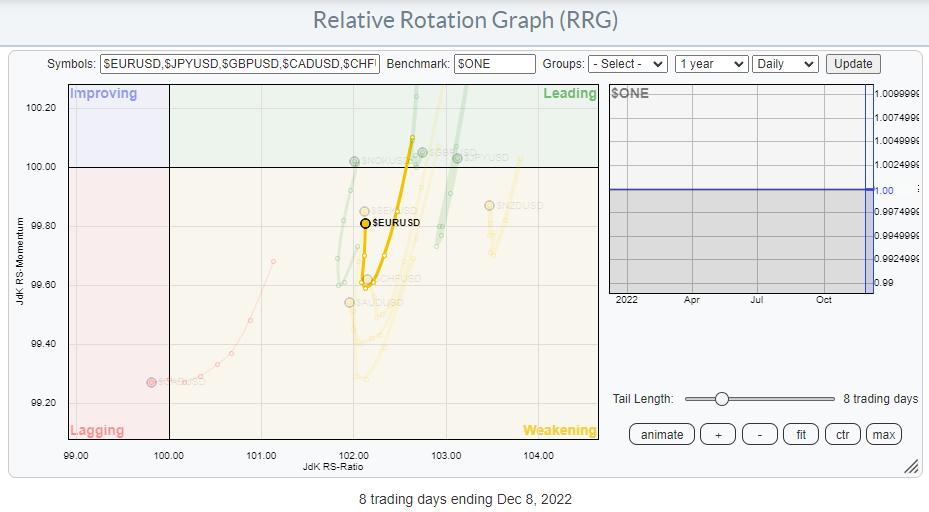The image size is (929, 512).
Task: Click the $NOKUSD point in Leading quadrant
Action: click(354, 161)
